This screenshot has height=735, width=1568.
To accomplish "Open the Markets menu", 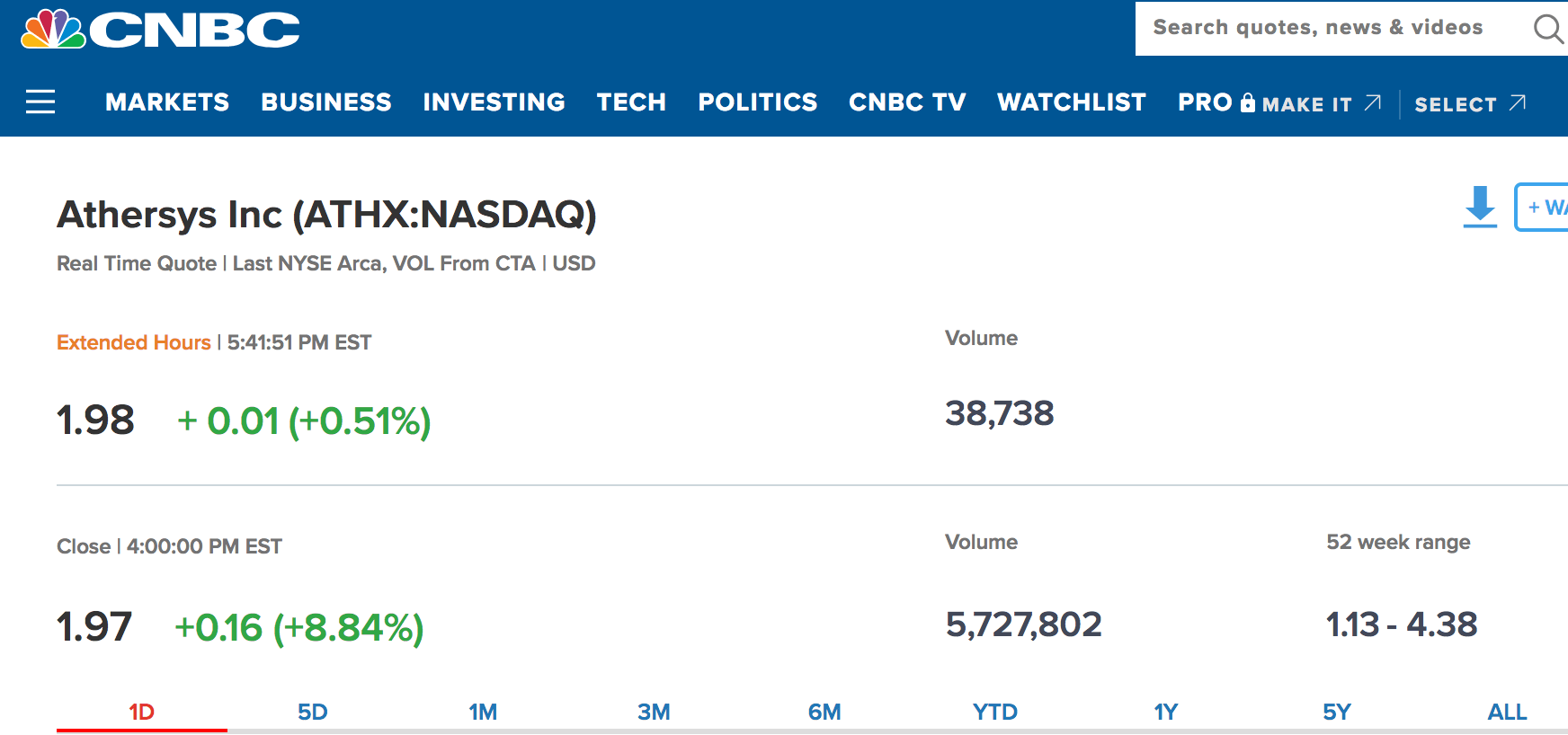I will (167, 102).
